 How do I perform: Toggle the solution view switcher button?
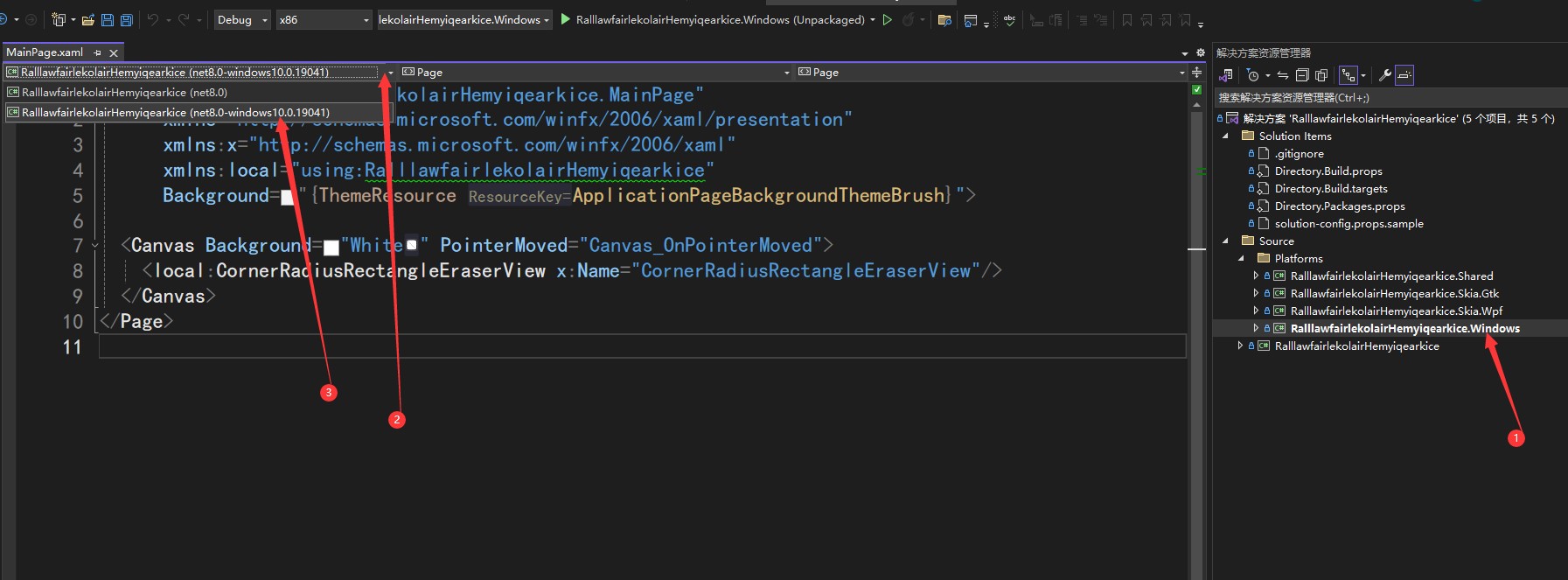click(1226, 75)
